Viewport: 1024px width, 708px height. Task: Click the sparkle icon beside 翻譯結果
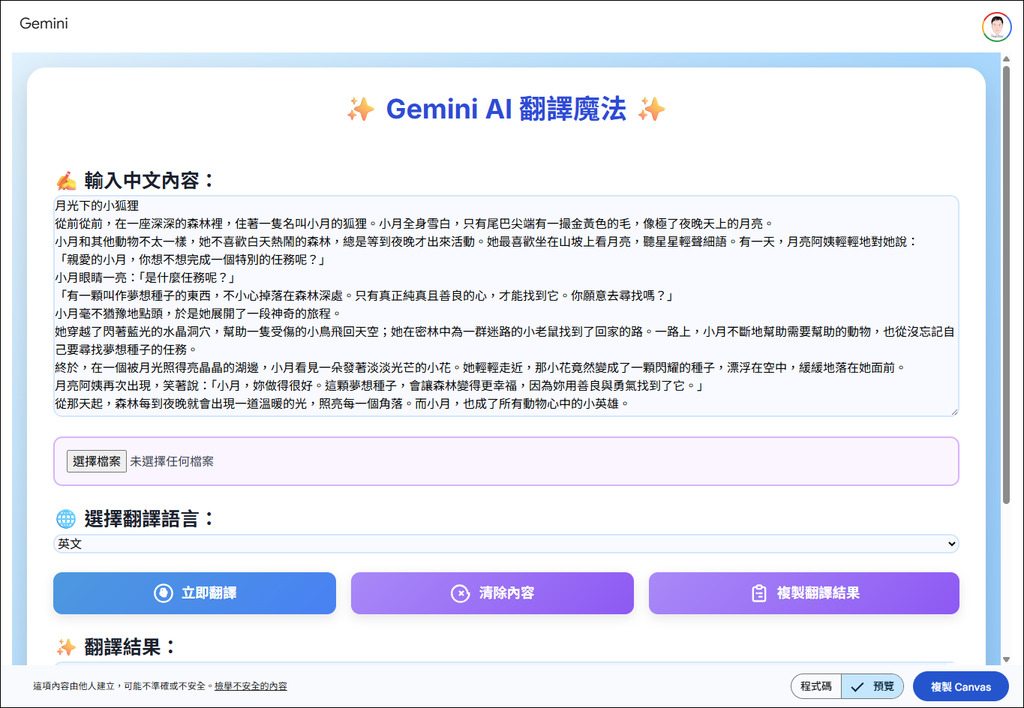click(x=66, y=647)
